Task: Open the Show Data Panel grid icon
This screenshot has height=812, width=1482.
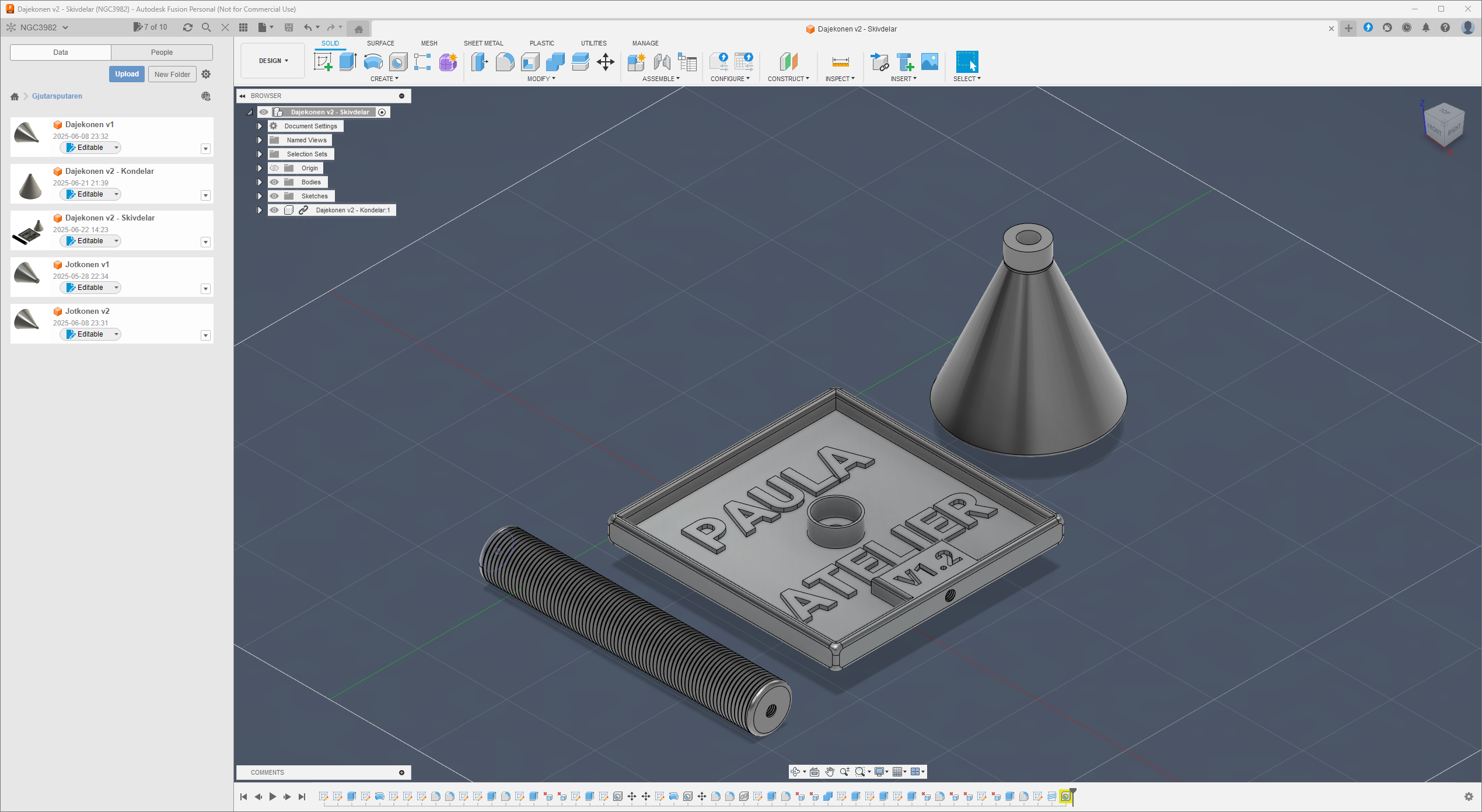Action: point(243,27)
